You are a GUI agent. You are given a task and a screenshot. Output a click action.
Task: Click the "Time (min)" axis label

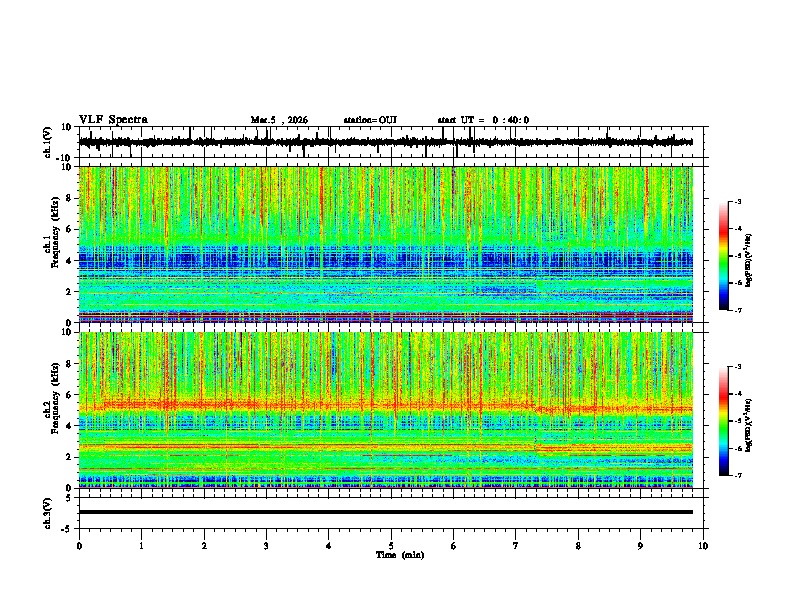[x=400, y=555]
